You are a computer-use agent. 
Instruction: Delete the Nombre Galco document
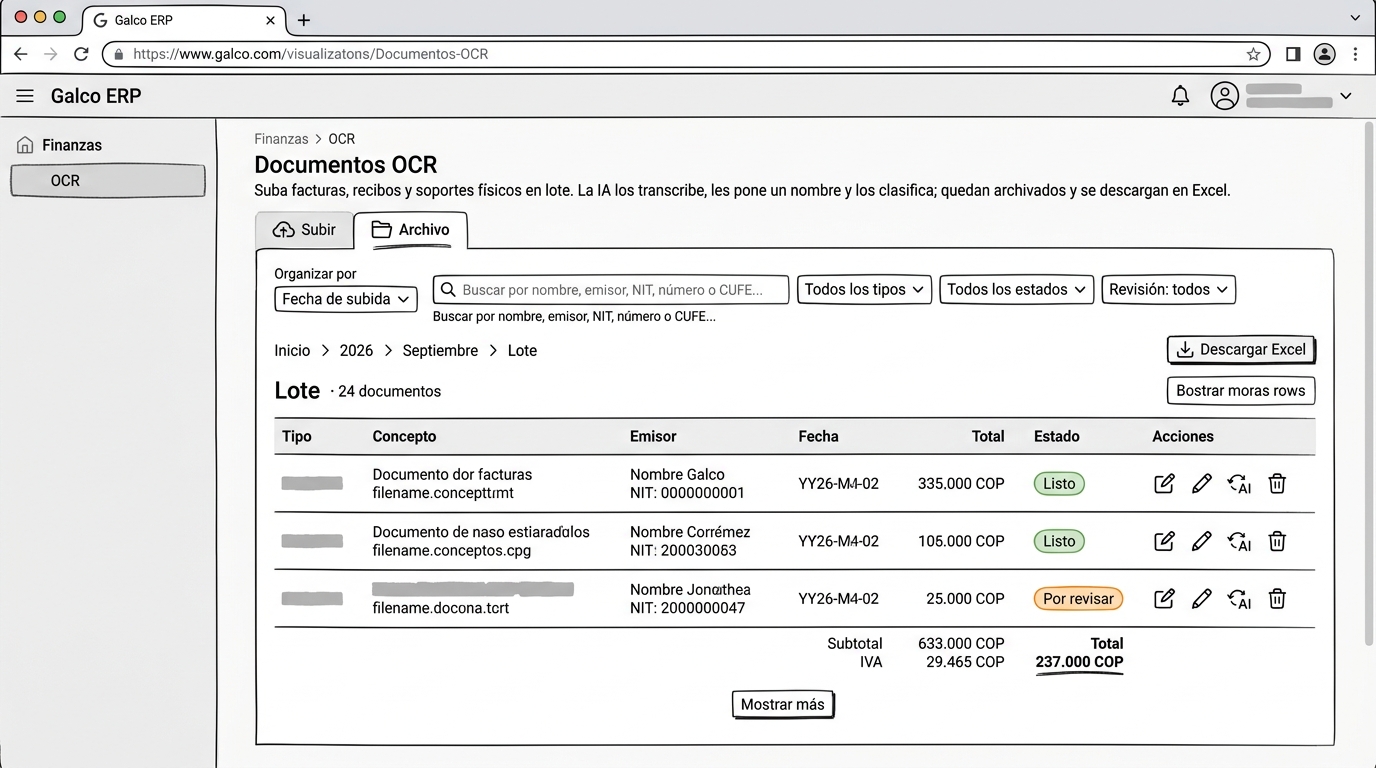coord(1277,484)
